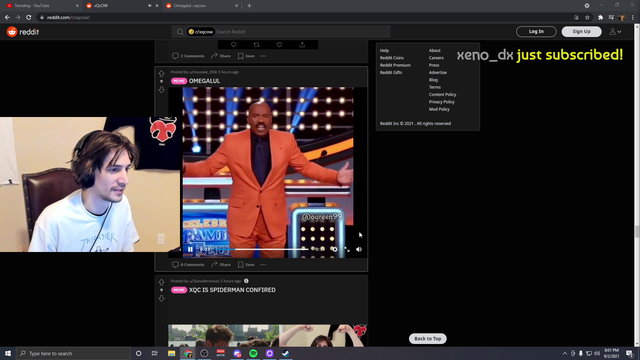Open the Reddit Gifts footer link
The width and height of the screenshot is (640, 360).
pyautogui.click(x=391, y=73)
